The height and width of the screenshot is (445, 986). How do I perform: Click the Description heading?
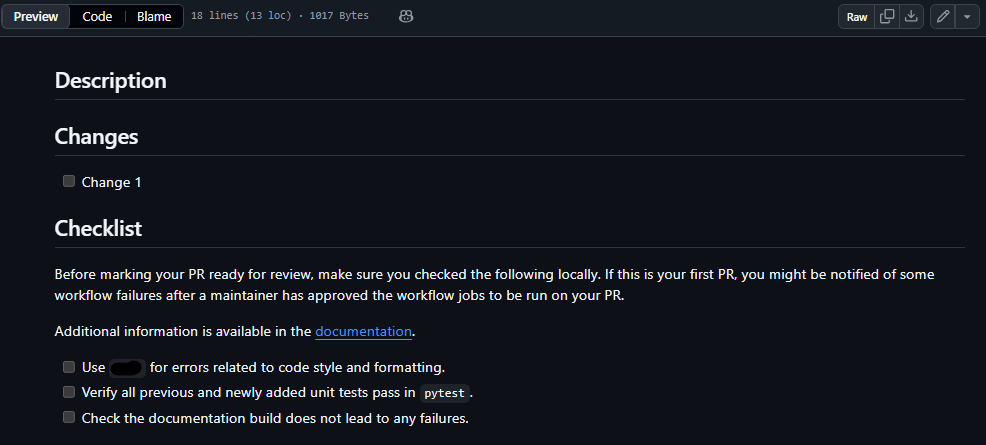pyautogui.click(x=110, y=80)
